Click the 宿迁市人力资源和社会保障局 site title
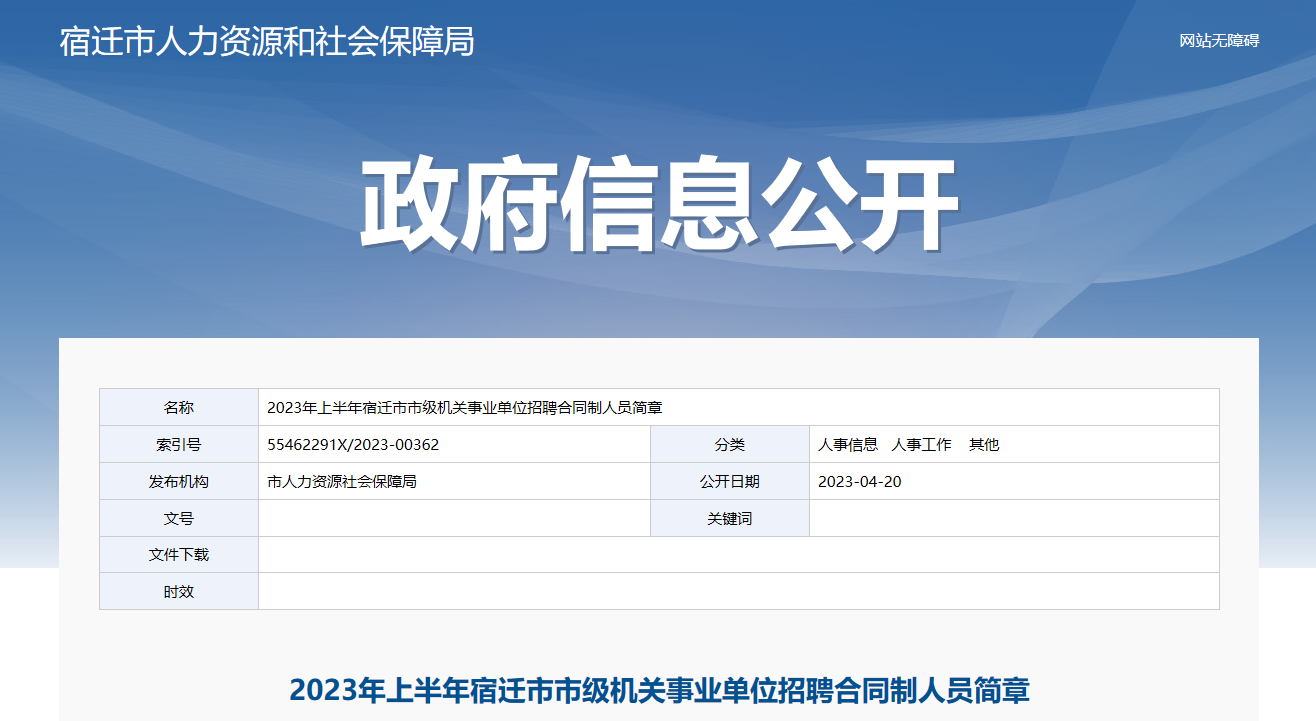The height and width of the screenshot is (721, 1316). click(267, 41)
